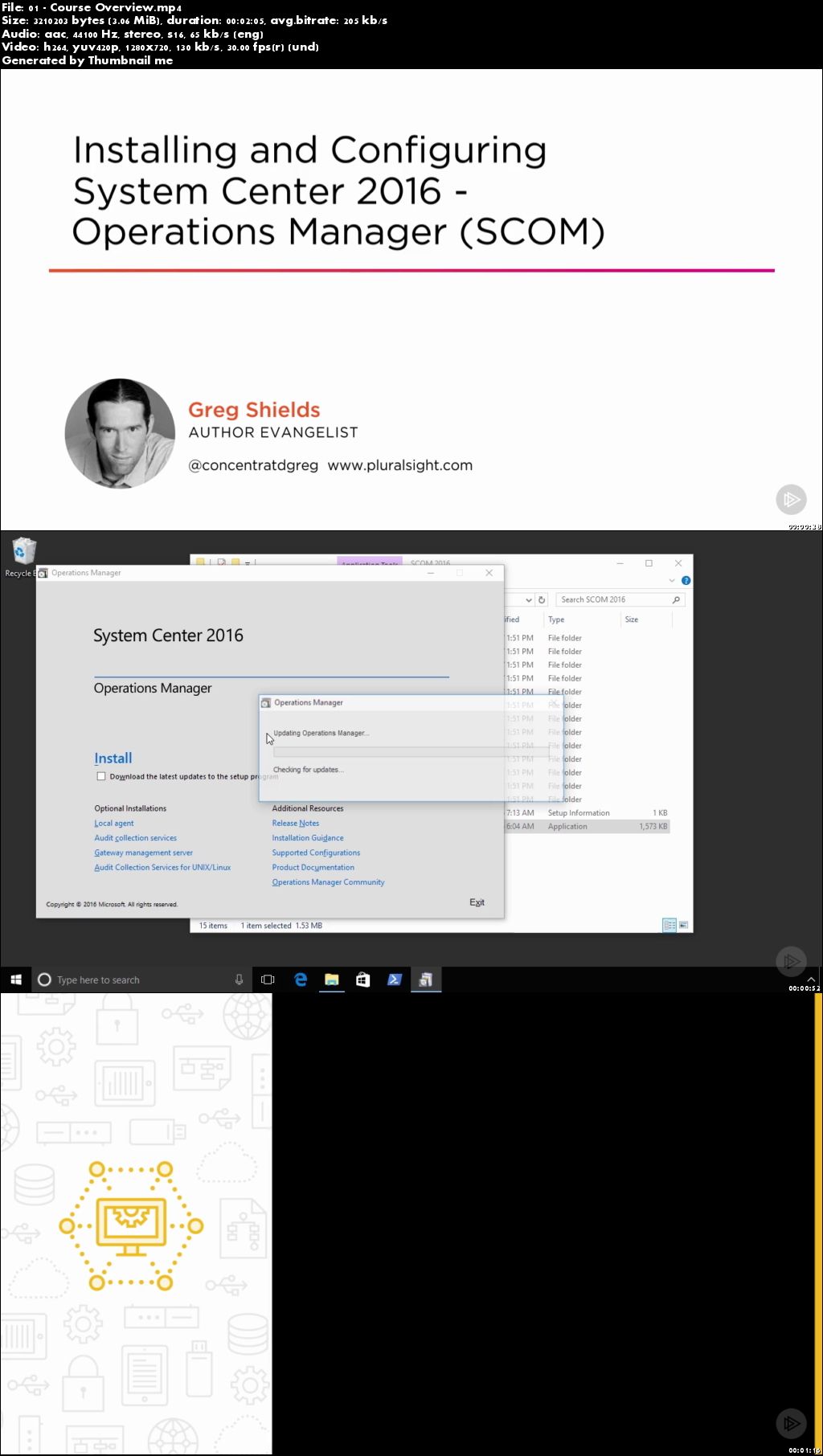This screenshot has width=823, height=1456.
Task: Click the Cortana circle icon
Action: [x=45, y=980]
